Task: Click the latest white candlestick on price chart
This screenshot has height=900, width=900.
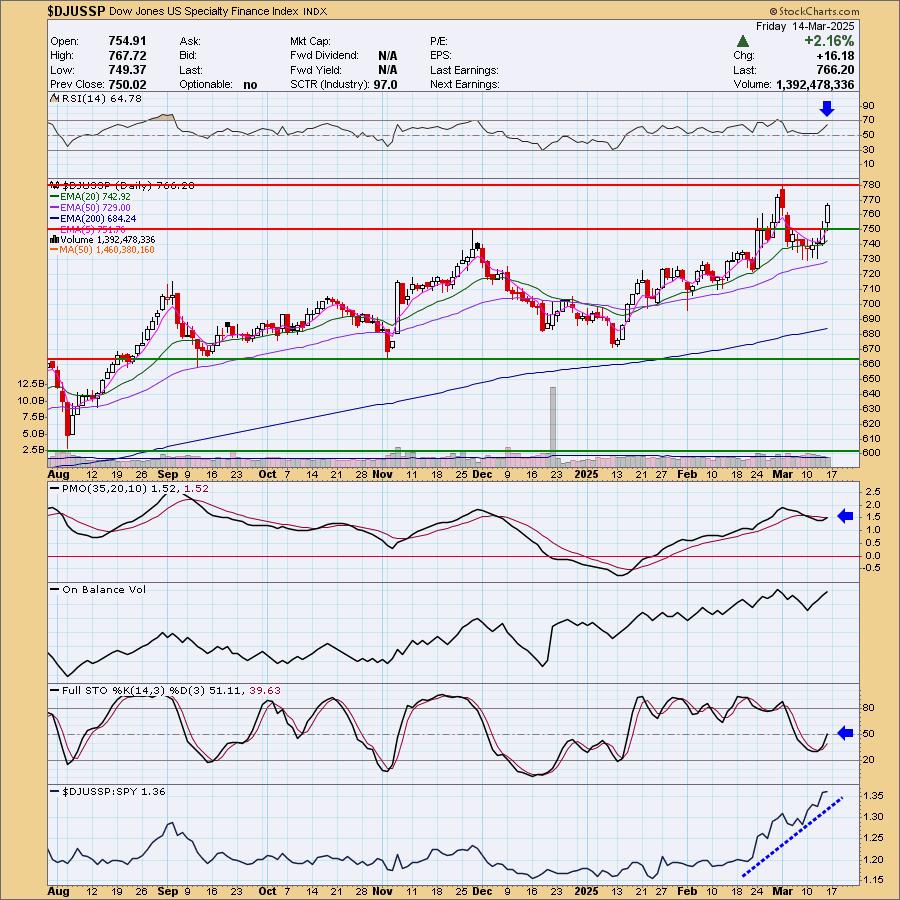Action: [828, 215]
